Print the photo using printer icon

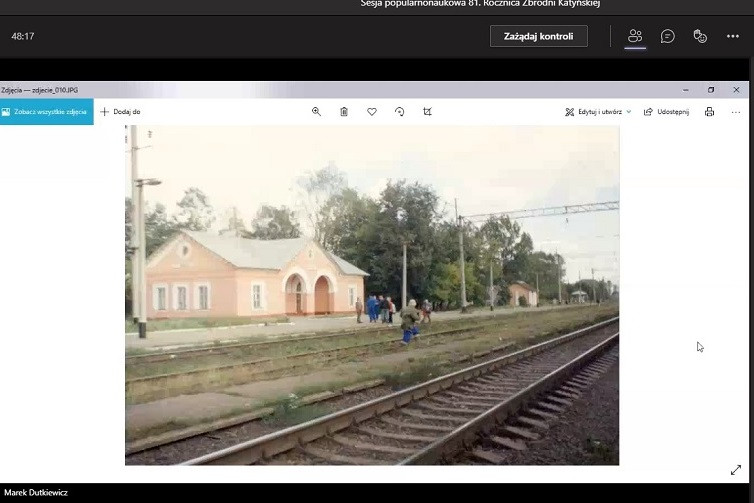pos(709,112)
